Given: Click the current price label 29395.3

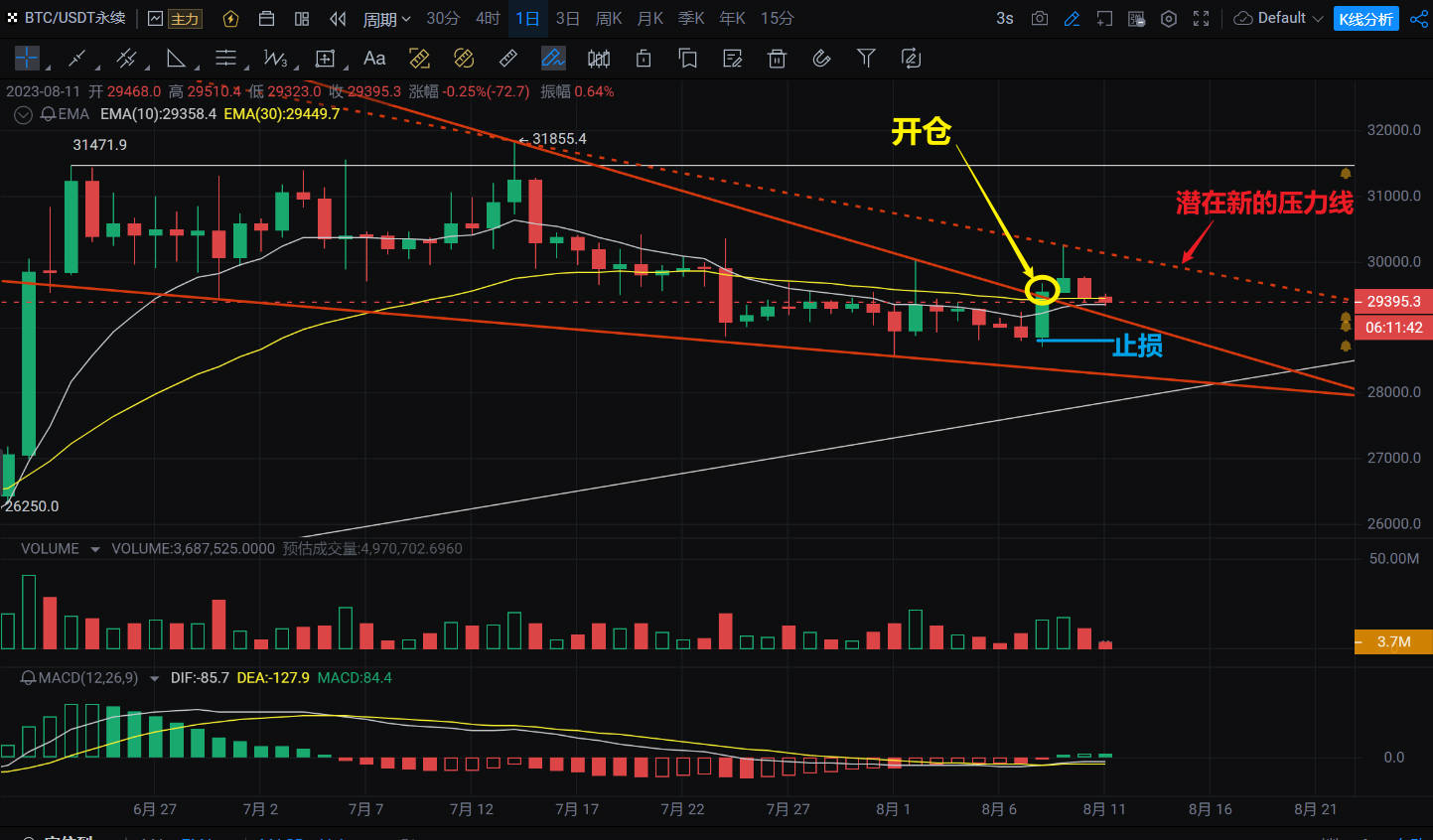Looking at the screenshot, I should point(1393,301).
